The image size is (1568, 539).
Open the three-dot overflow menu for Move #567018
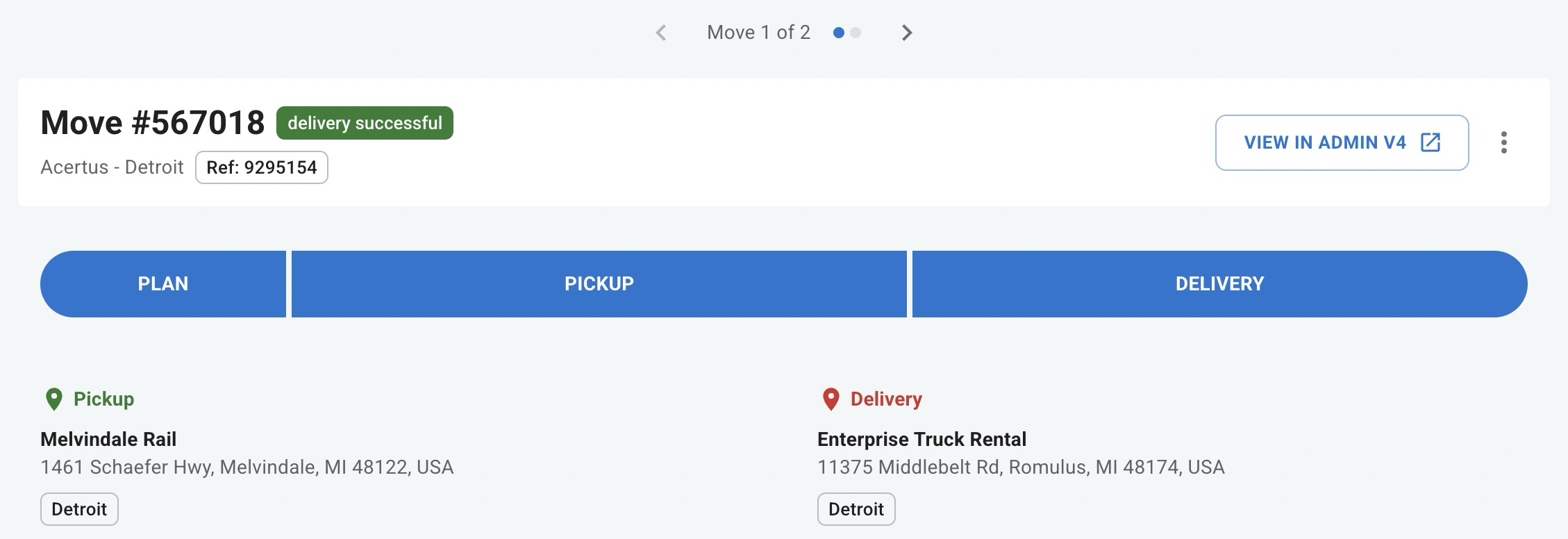pos(1505,143)
